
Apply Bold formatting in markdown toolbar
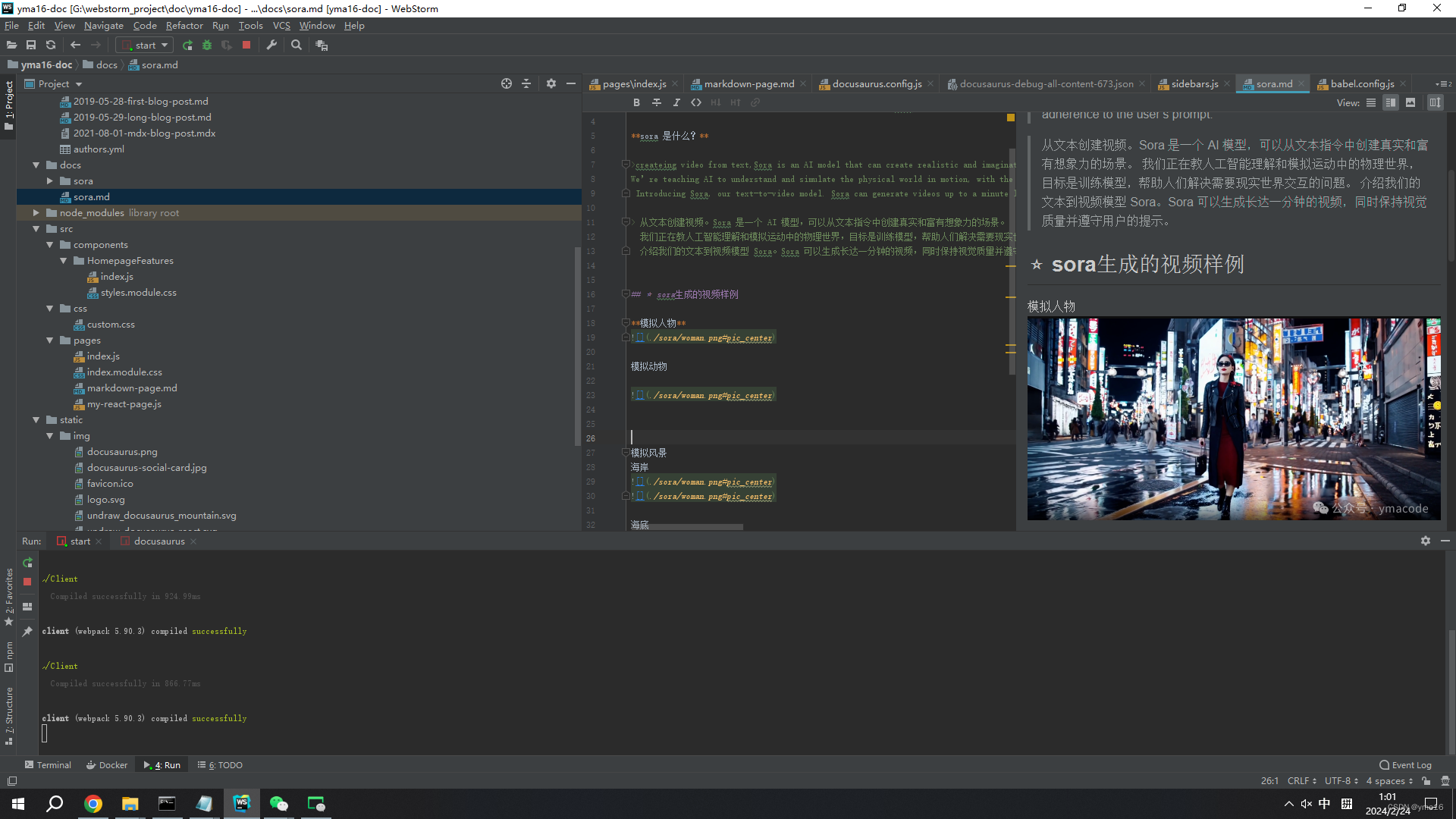click(637, 102)
